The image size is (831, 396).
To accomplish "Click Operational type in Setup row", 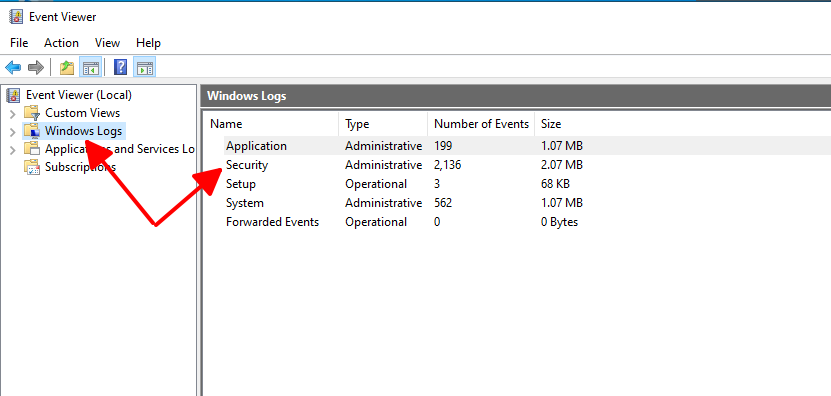I will [376, 184].
